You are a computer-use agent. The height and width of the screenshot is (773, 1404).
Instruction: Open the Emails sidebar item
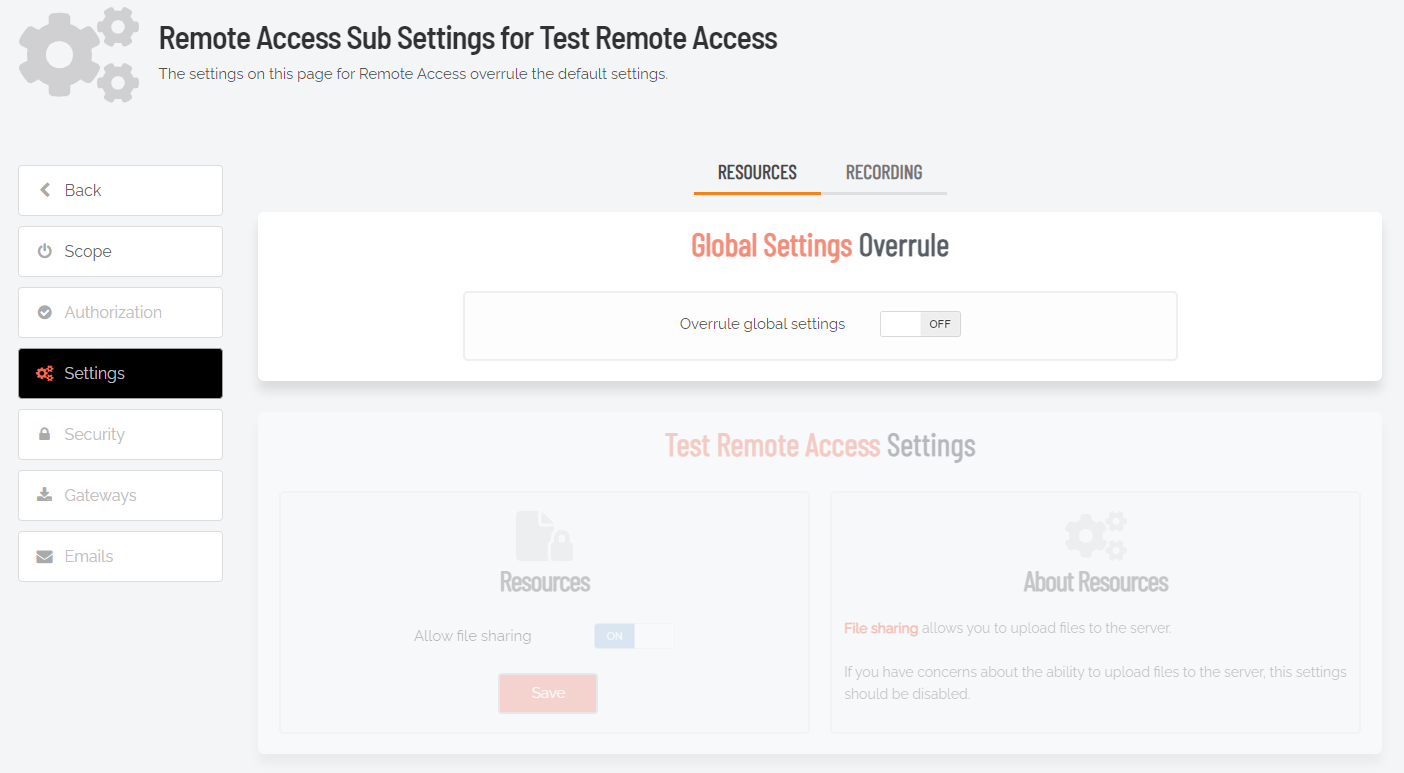pyautogui.click(x=120, y=556)
